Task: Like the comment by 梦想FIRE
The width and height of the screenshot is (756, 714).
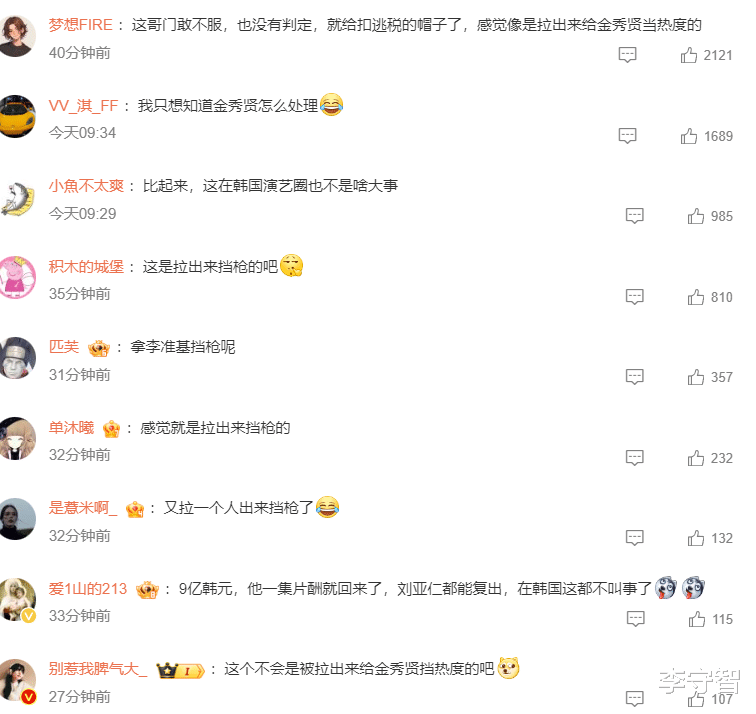Action: click(688, 55)
